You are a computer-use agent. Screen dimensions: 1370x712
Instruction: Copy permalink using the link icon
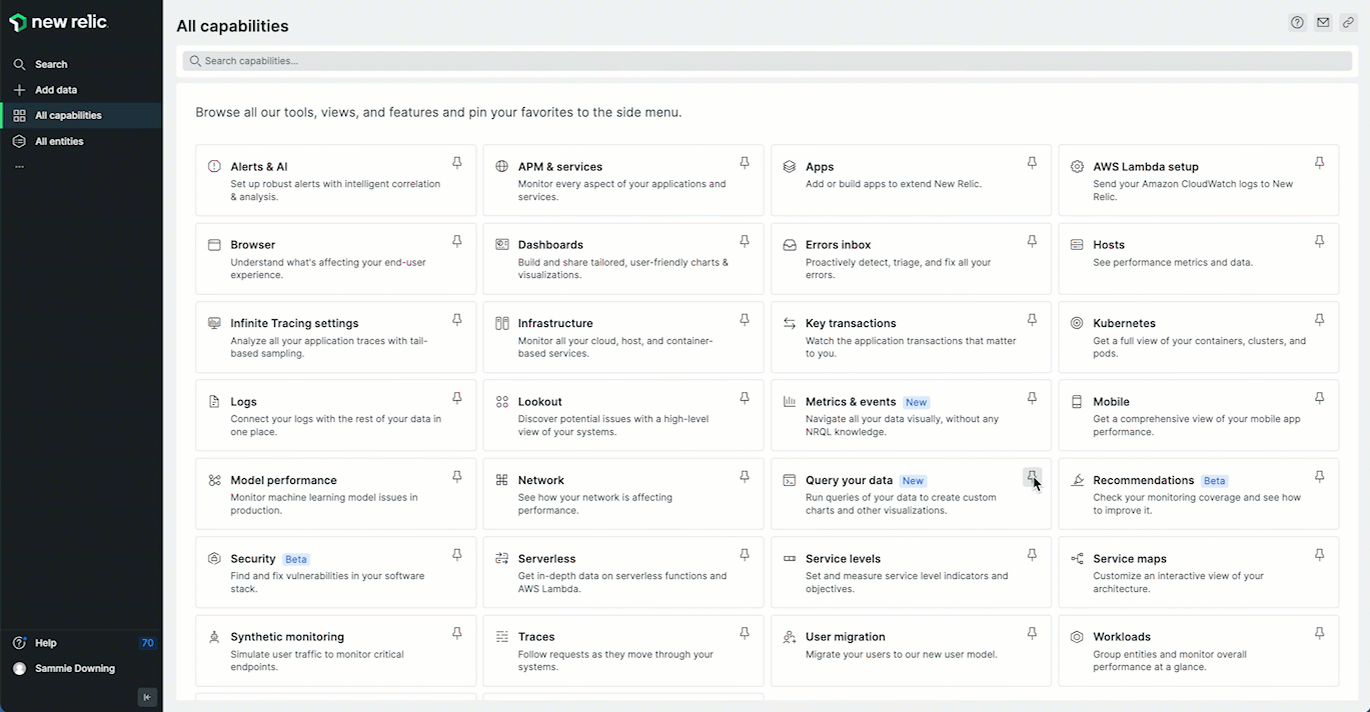[1348, 23]
